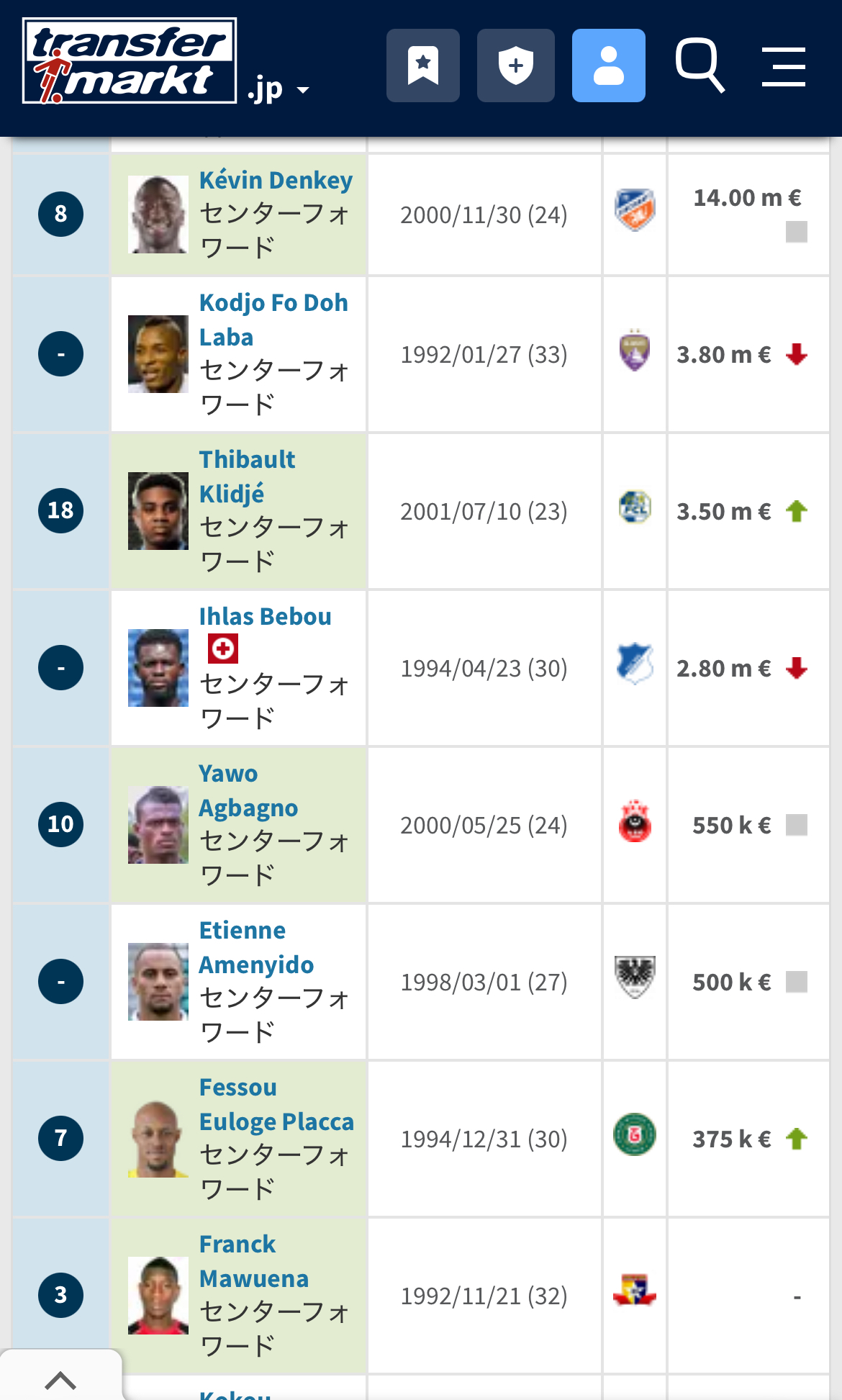The image size is (842, 1400).
Task: Expand the .jp country dropdown
Action: click(x=279, y=89)
